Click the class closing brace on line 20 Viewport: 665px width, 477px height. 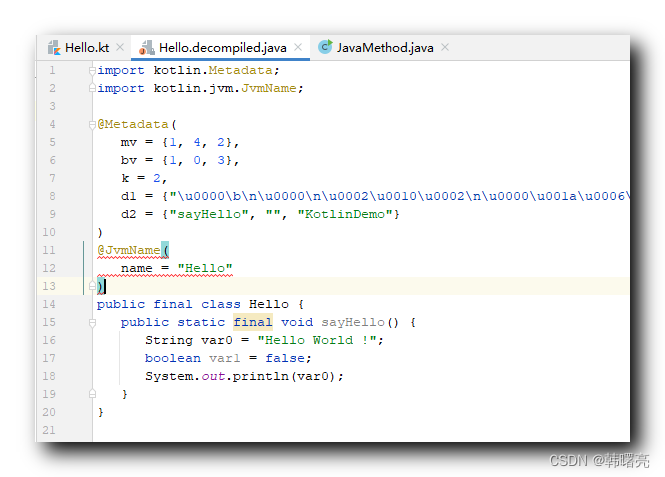click(x=101, y=412)
